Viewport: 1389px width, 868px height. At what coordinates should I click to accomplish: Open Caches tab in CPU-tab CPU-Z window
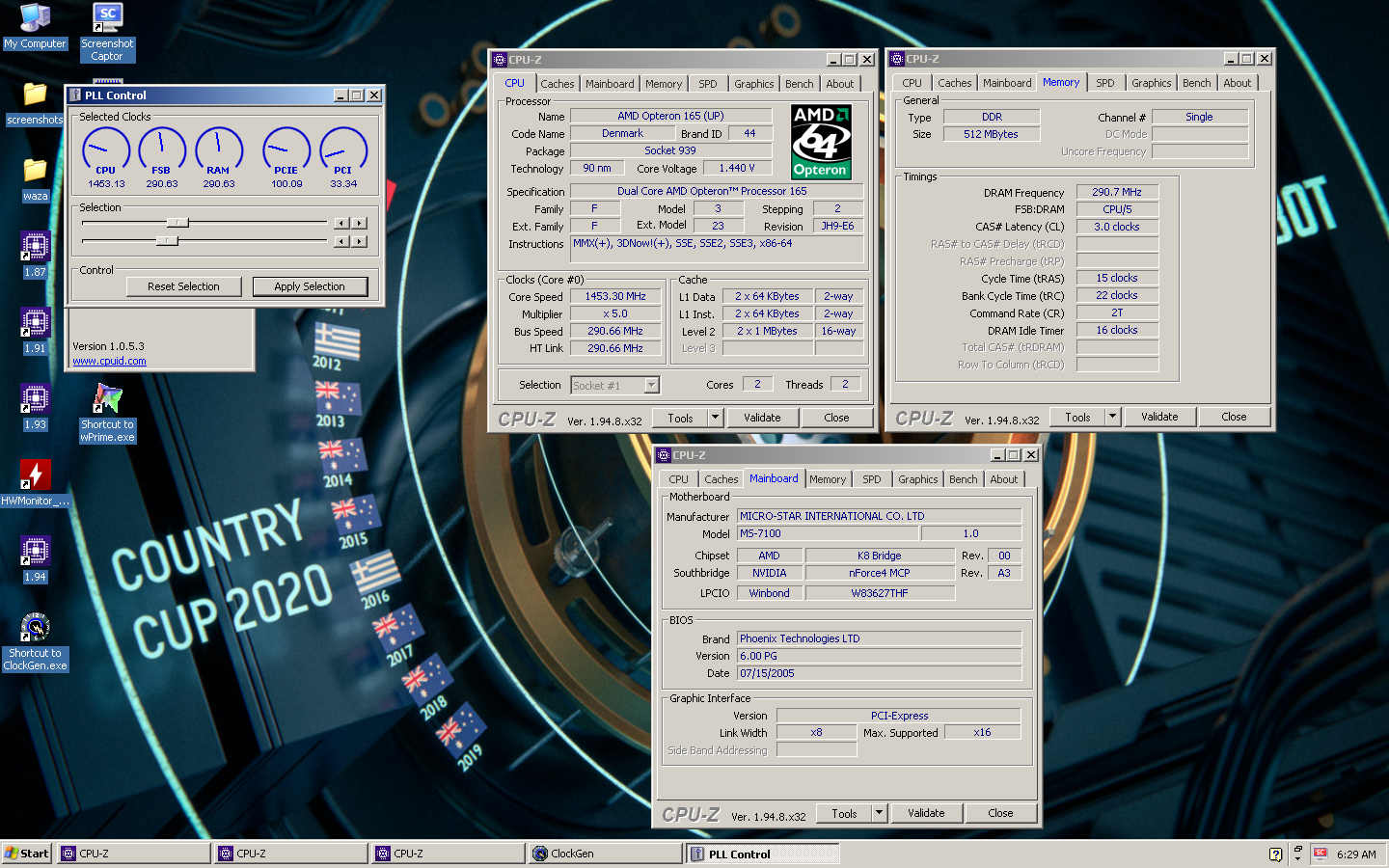pos(557,84)
